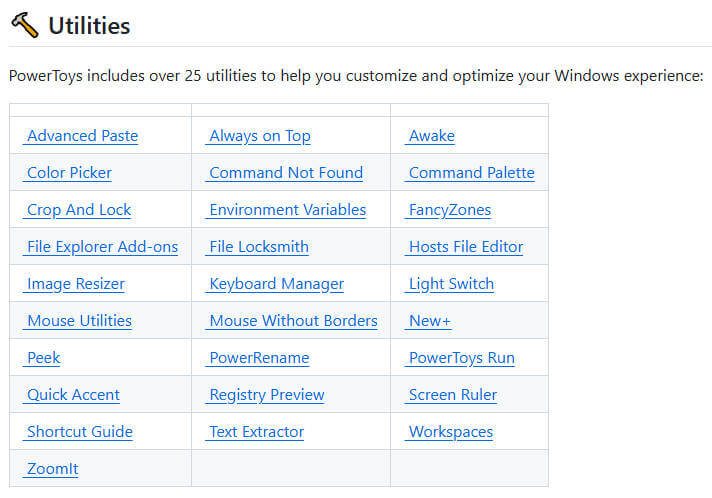Click the Peek link

tap(41, 358)
